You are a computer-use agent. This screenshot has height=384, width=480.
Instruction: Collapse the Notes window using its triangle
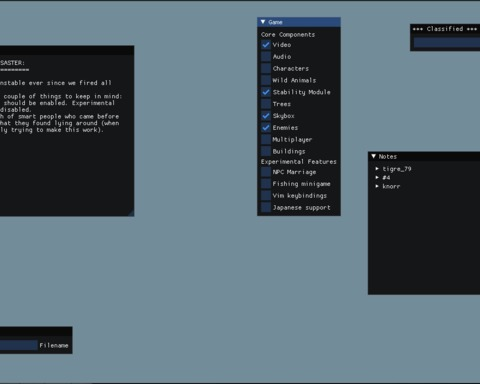(x=374, y=156)
